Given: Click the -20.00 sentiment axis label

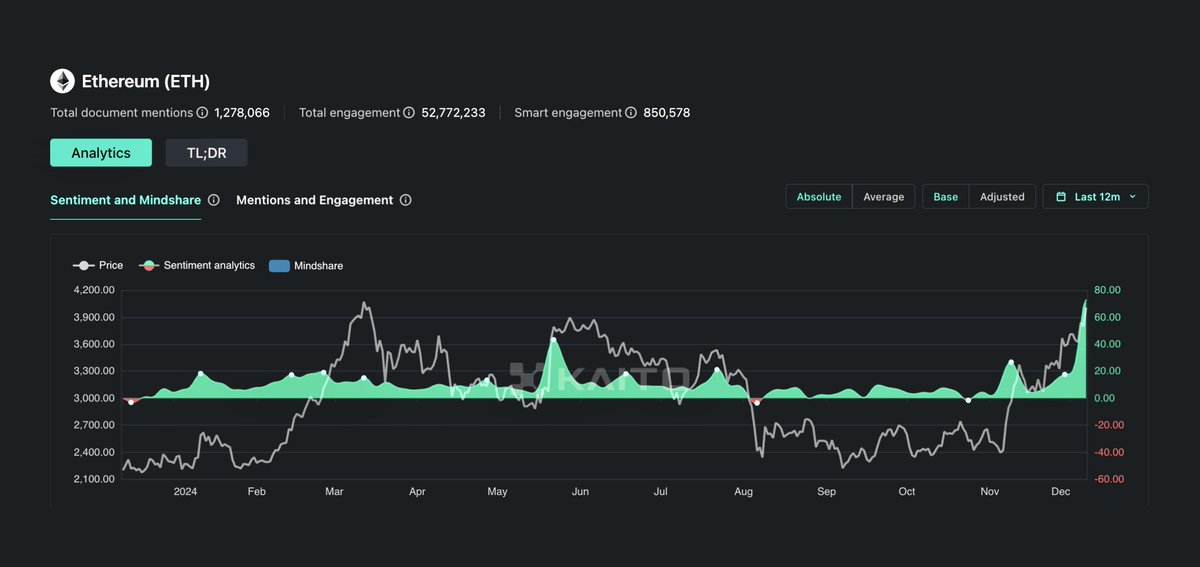Looking at the screenshot, I should pos(1107,425).
